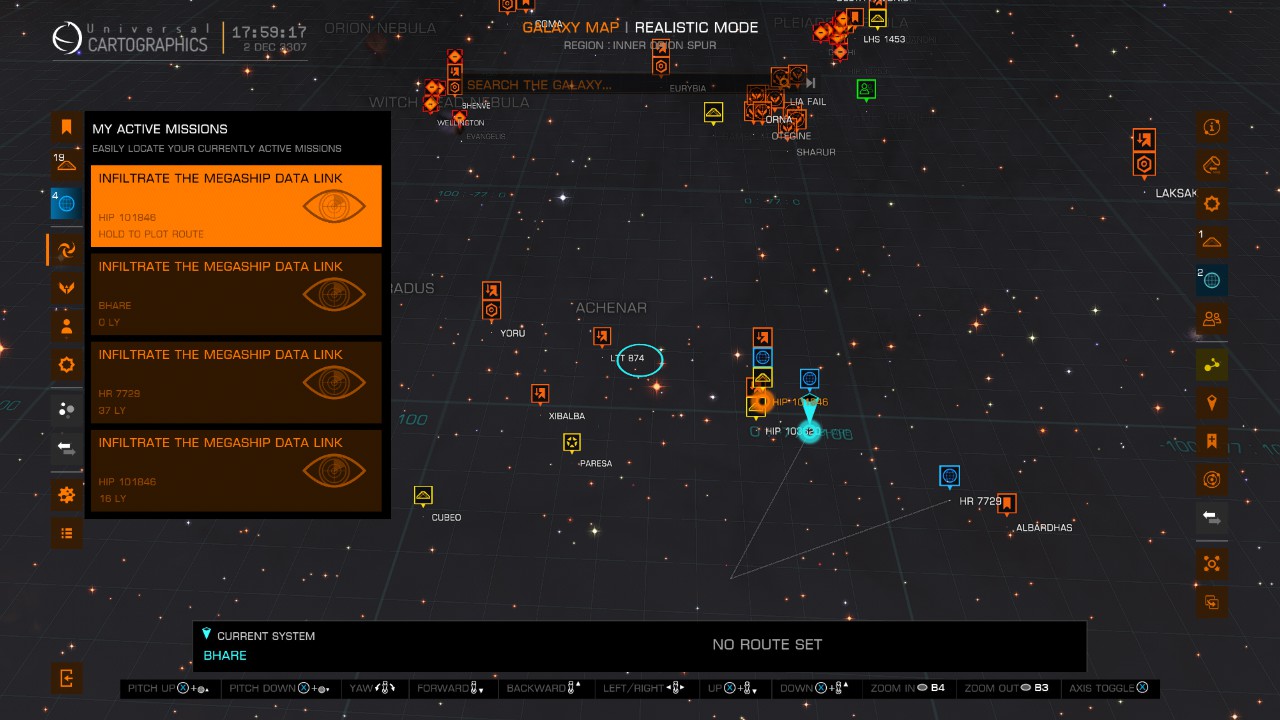The image size is (1280, 720).
Task: Click the orange marker stack above LAKSAK
Action: point(1144,152)
